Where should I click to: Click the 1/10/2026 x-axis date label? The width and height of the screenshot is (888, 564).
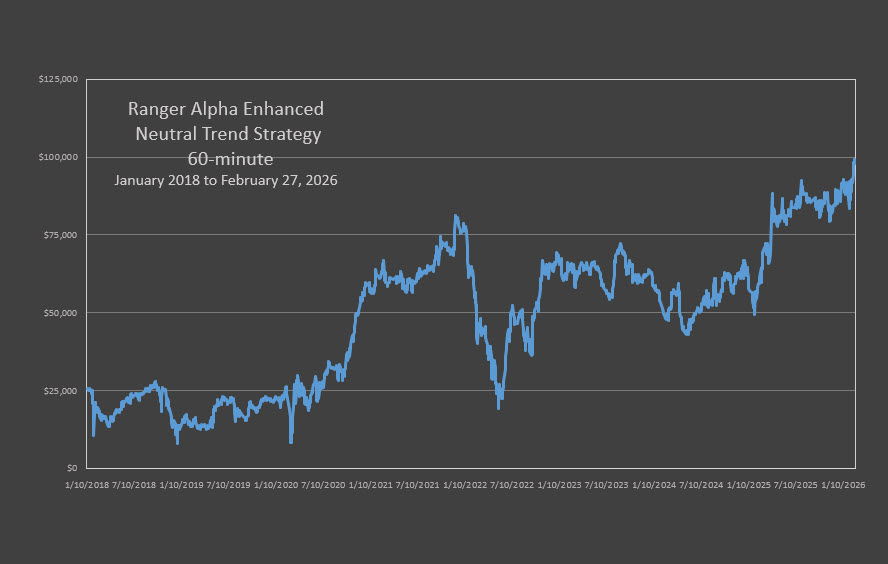[841, 485]
